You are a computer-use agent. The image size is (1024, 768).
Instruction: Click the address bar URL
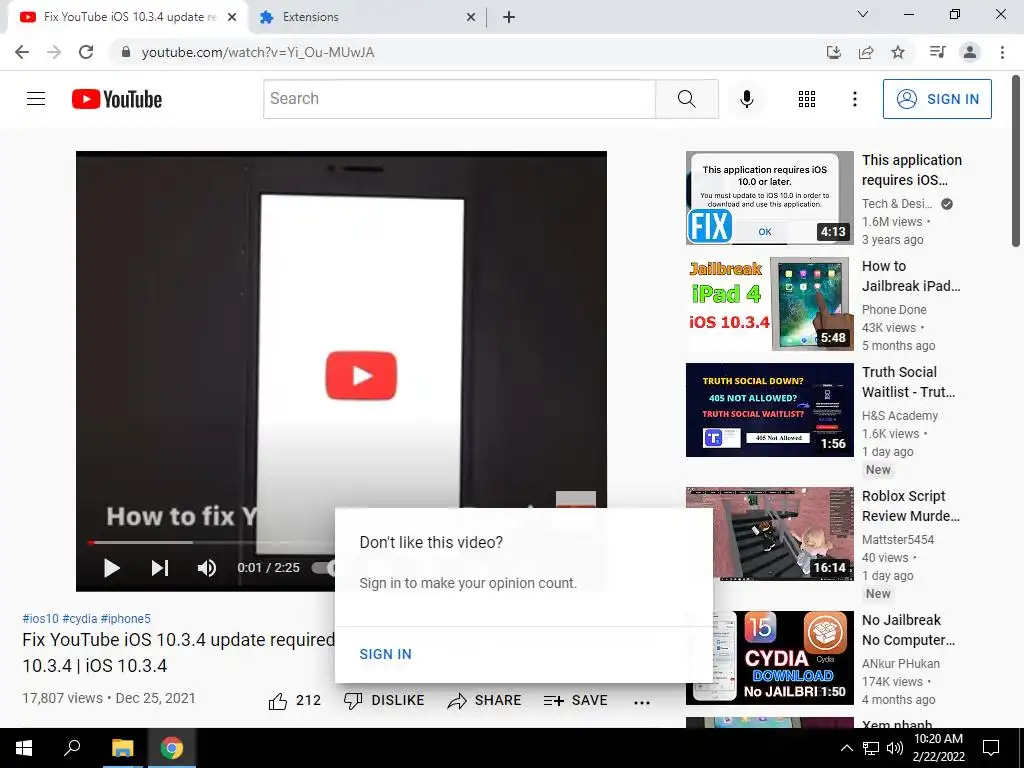[x=258, y=52]
